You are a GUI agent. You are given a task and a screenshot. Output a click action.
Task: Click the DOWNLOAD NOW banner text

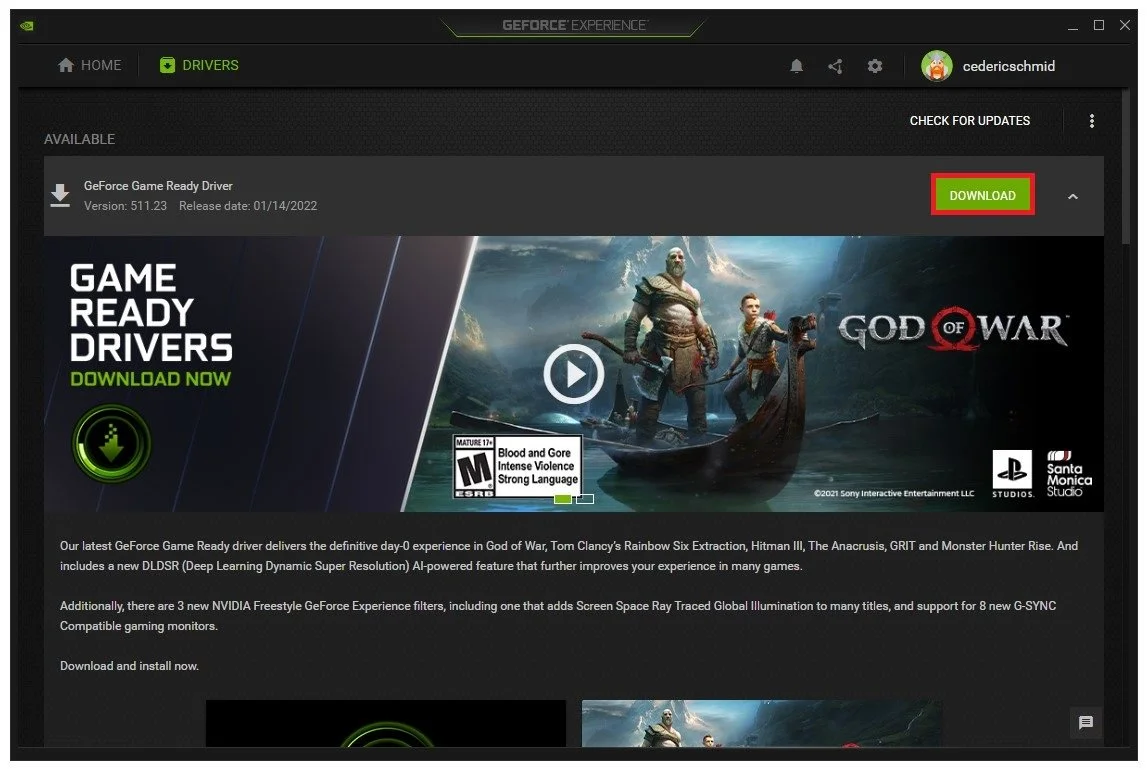tap(150, 379)
